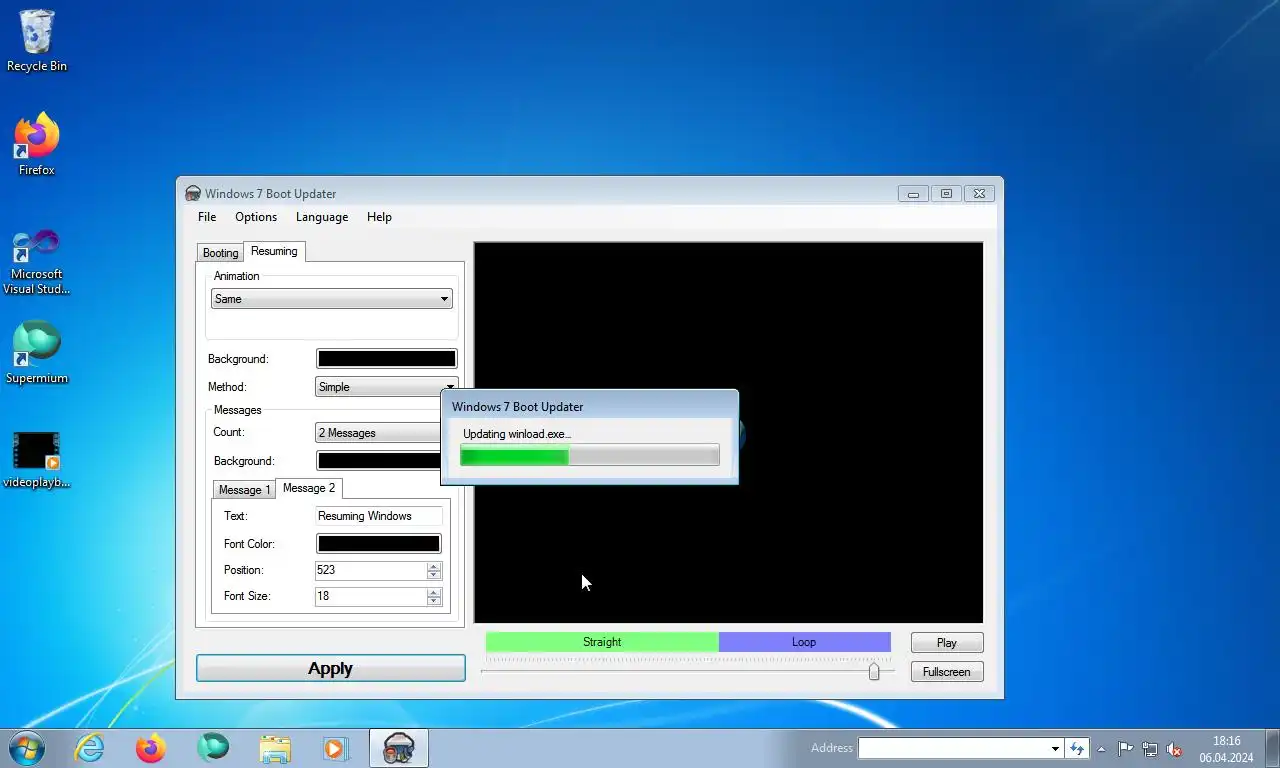
Task: Click the muted volume tray icon
Action: click(x=1175, y=749)
